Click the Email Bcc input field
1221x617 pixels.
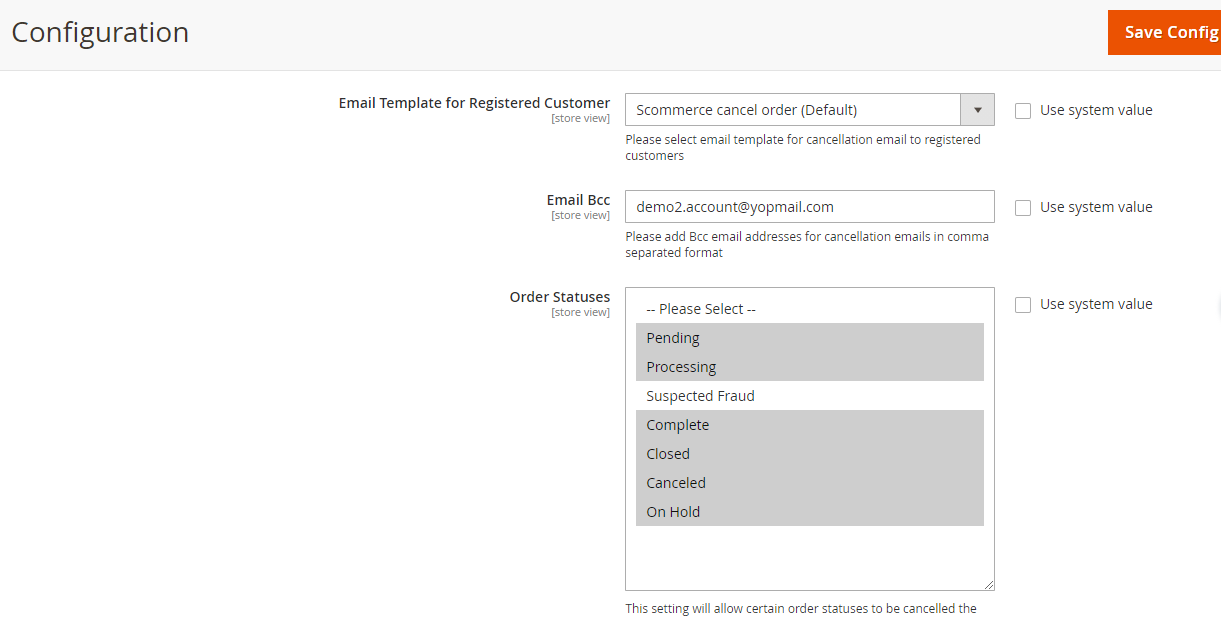pos(809,207)
